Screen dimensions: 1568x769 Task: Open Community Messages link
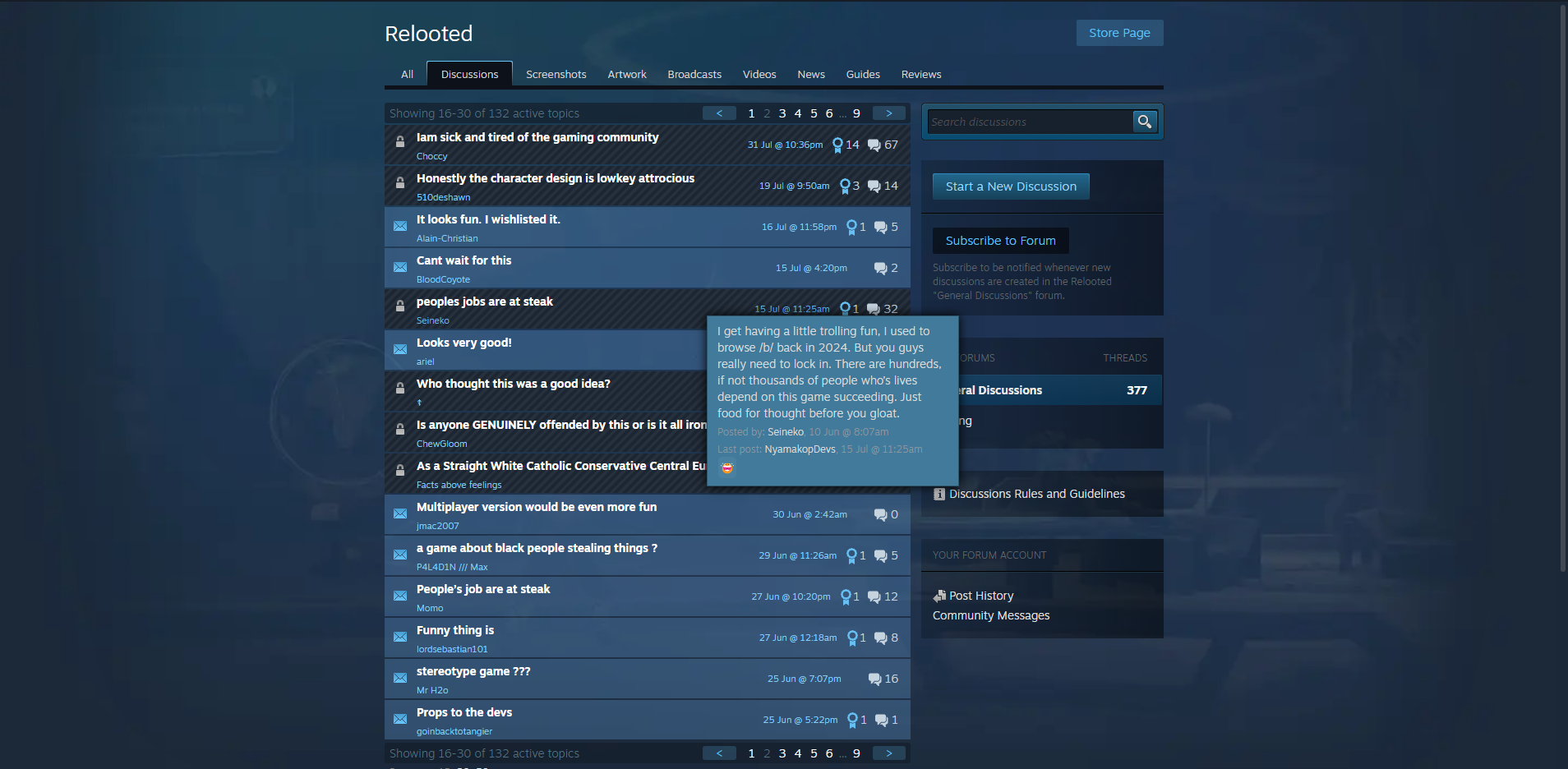pyautogui.click(x=991, y=615)
